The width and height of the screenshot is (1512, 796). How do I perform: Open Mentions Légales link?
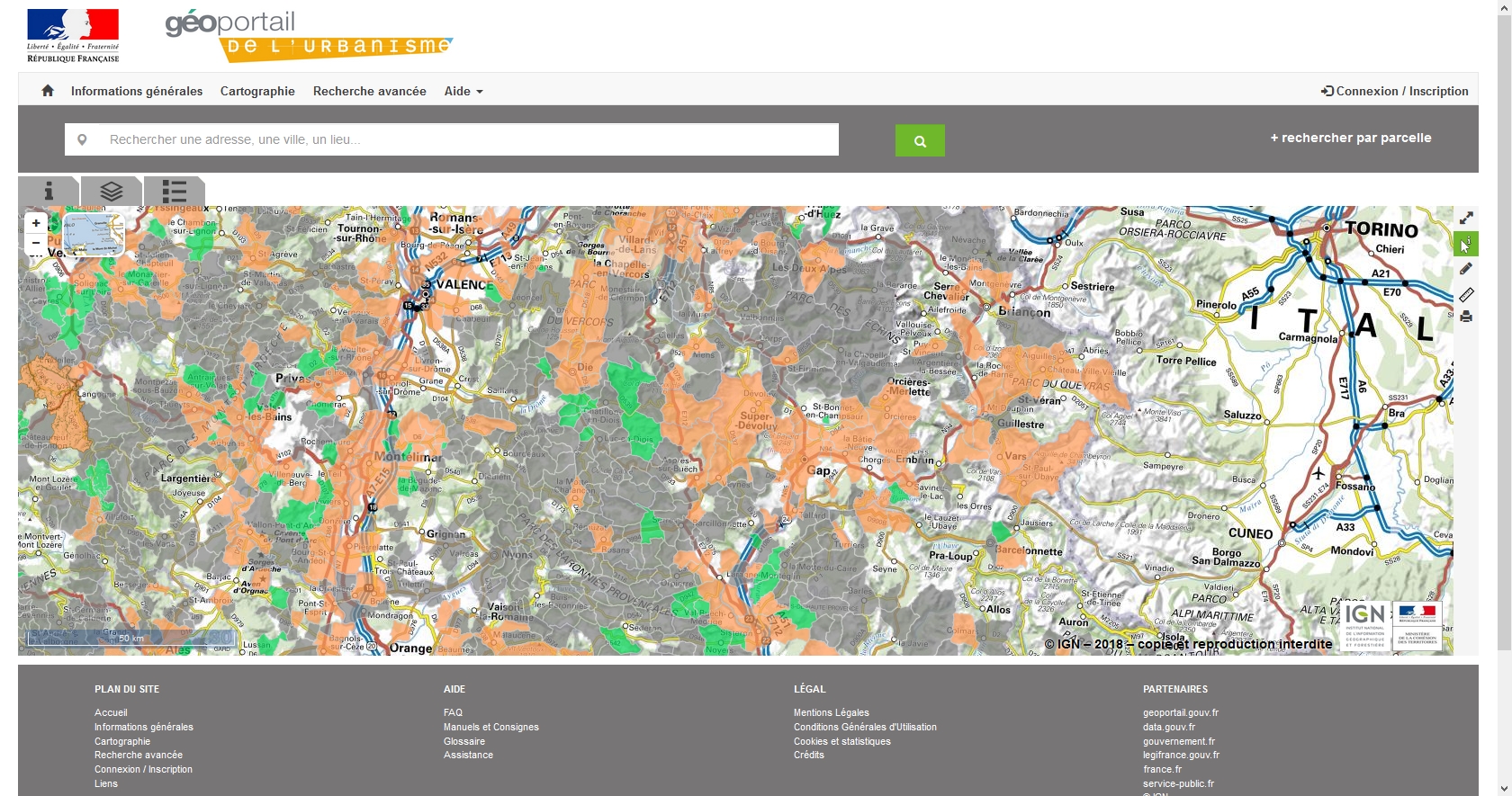(832, 712)
